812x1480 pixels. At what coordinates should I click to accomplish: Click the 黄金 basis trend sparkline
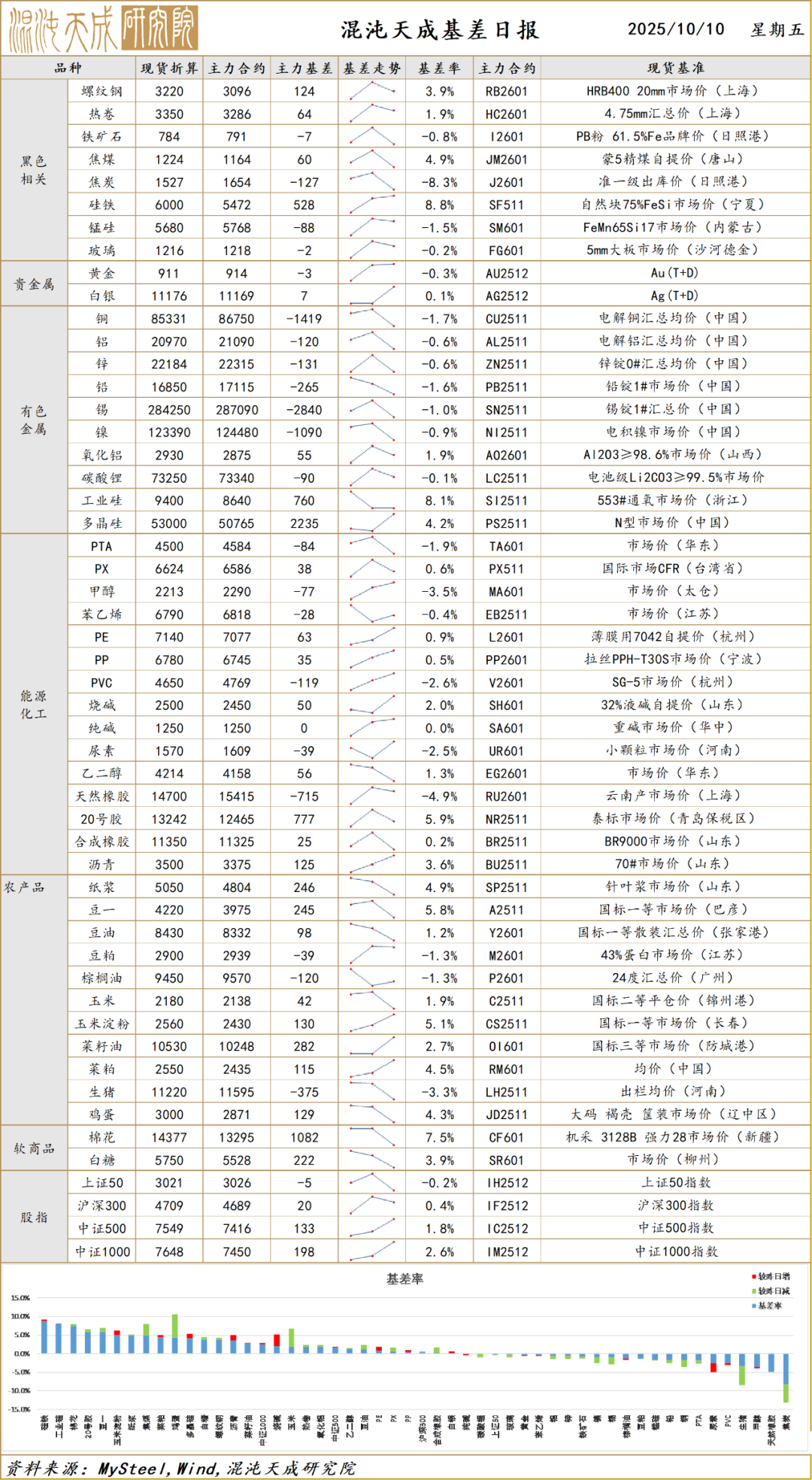[x=372, y=273]
